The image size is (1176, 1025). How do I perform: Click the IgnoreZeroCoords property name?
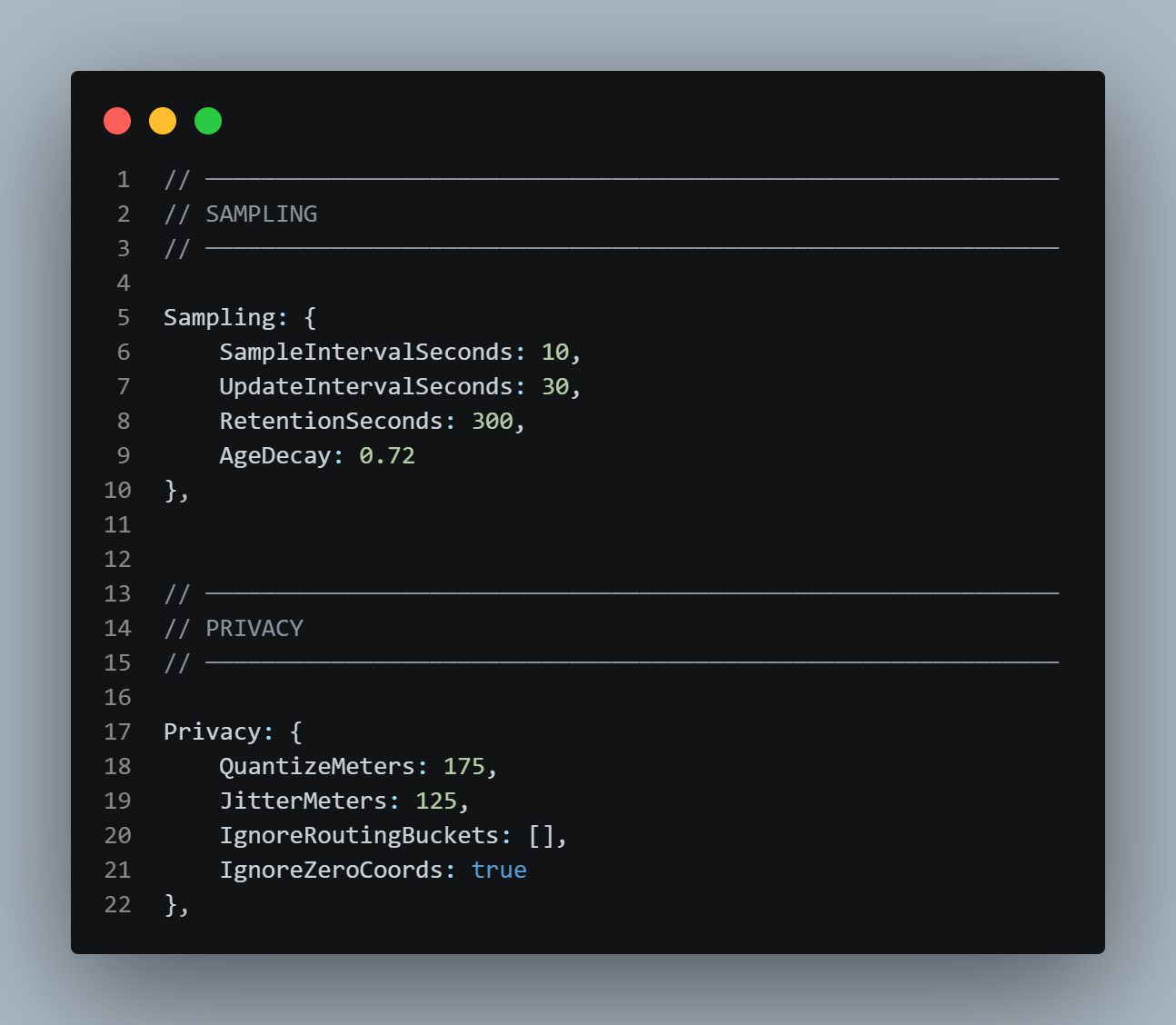point(331,871)
